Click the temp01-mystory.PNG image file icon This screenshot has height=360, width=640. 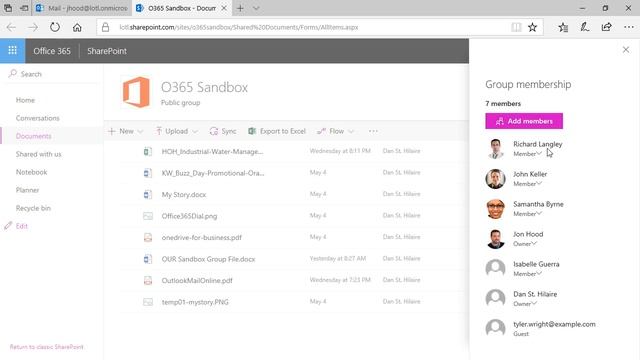point(148,302)
